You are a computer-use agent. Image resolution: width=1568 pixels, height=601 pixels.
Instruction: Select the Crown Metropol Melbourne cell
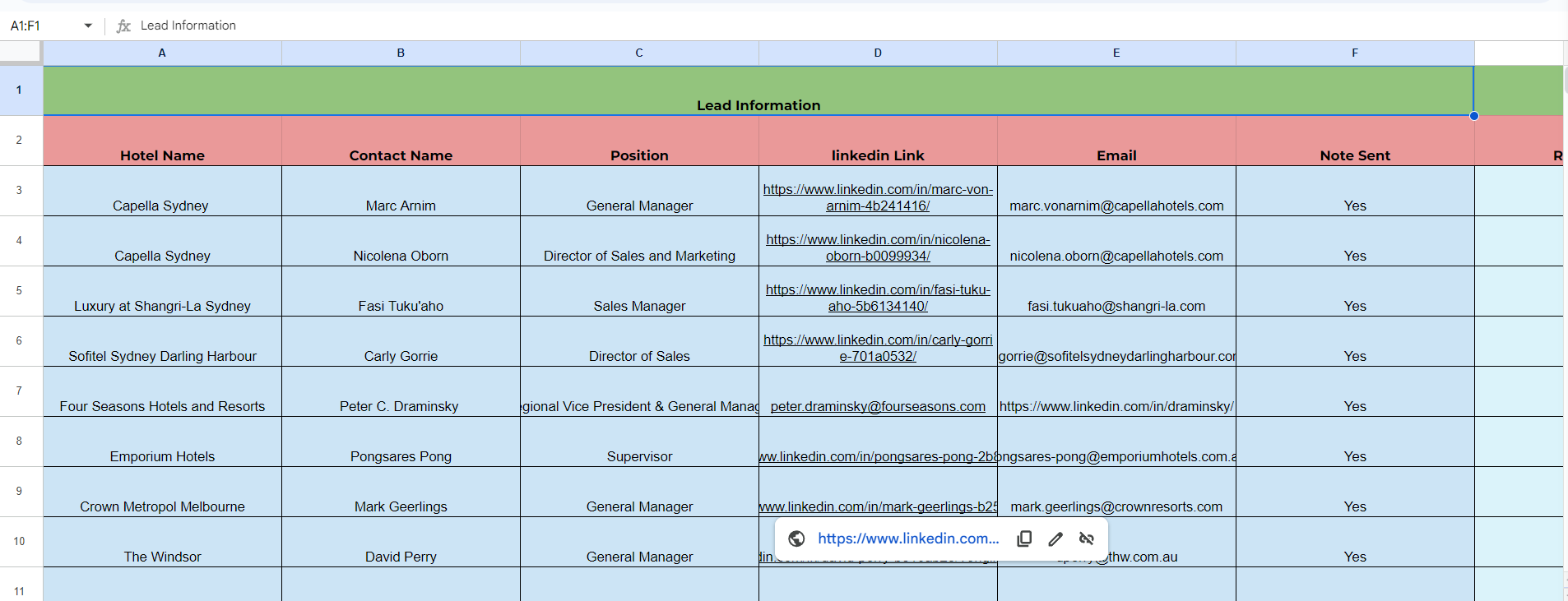pos(162,492)
